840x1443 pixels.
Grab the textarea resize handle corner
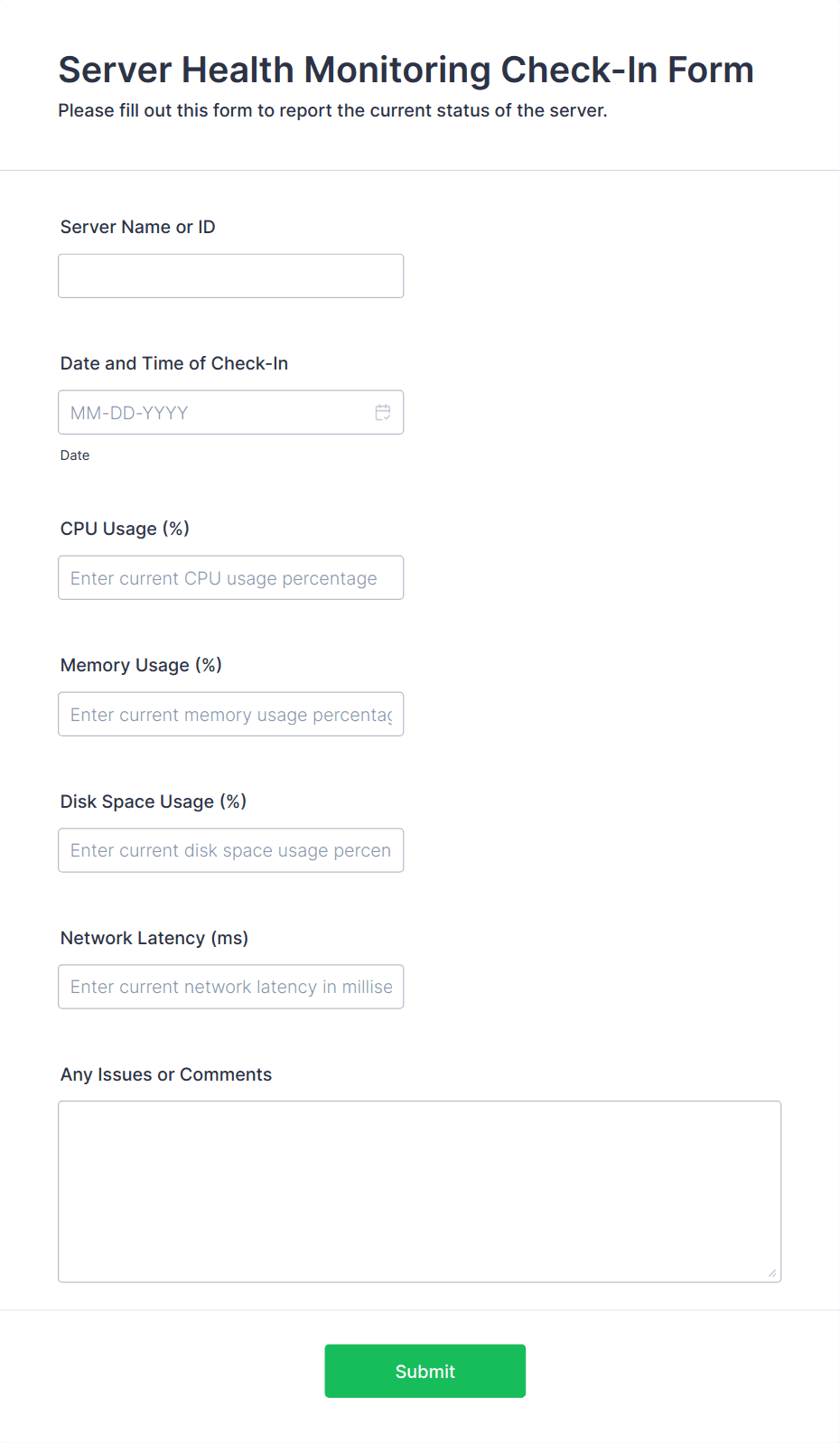pyautogui.click(x=772, y=1273)
